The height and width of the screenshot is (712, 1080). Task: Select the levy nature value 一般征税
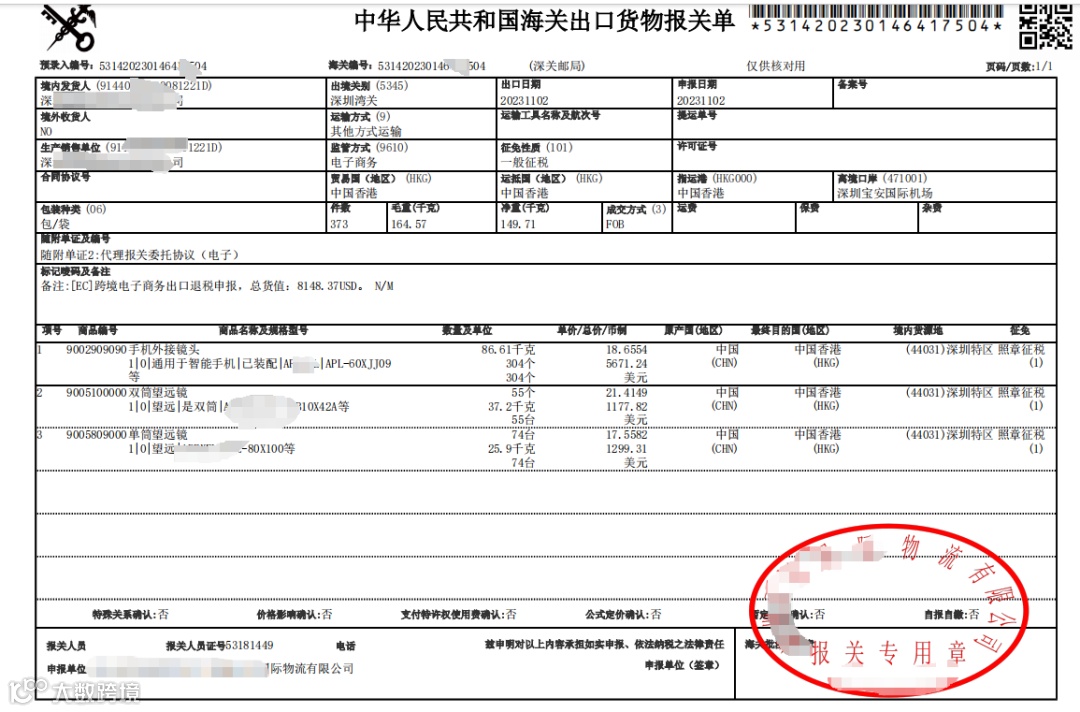(524, 163)
